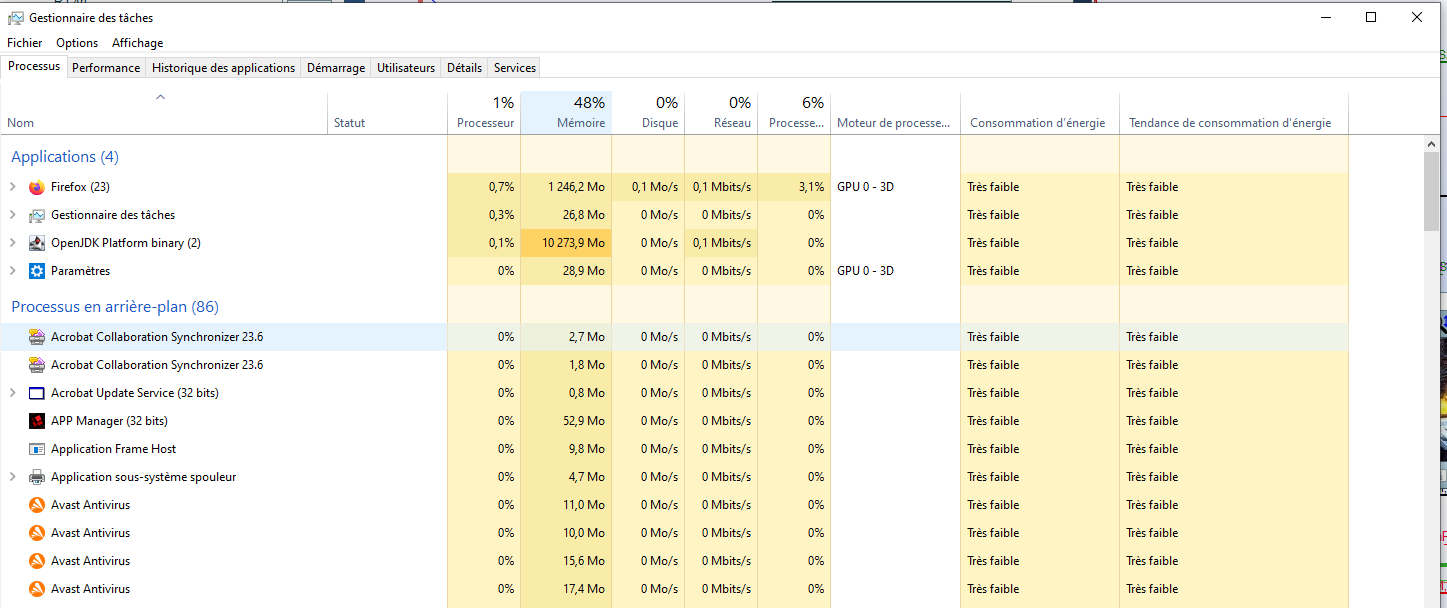Image resolution: width=1447 pixels, height=608 pixels.
Task: Sort by Réseau column header
Action: coord(721,114)
